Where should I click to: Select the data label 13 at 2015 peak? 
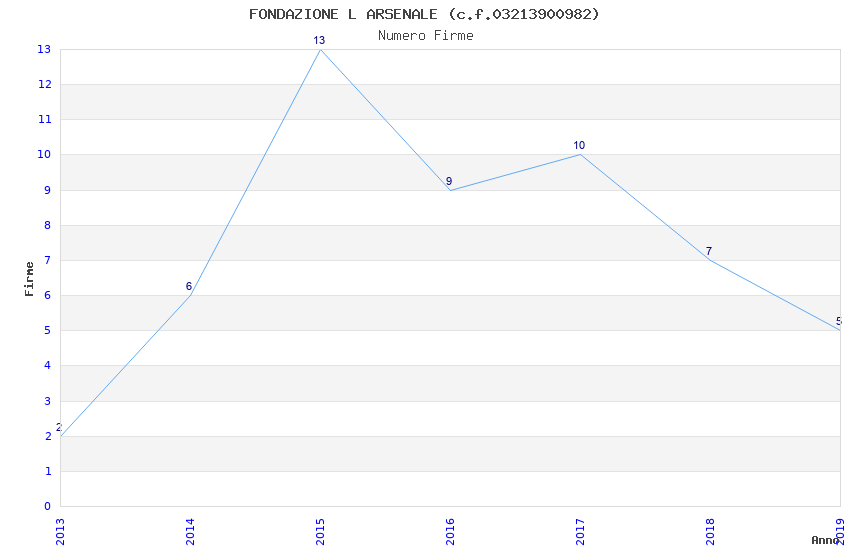click(319, 40)
